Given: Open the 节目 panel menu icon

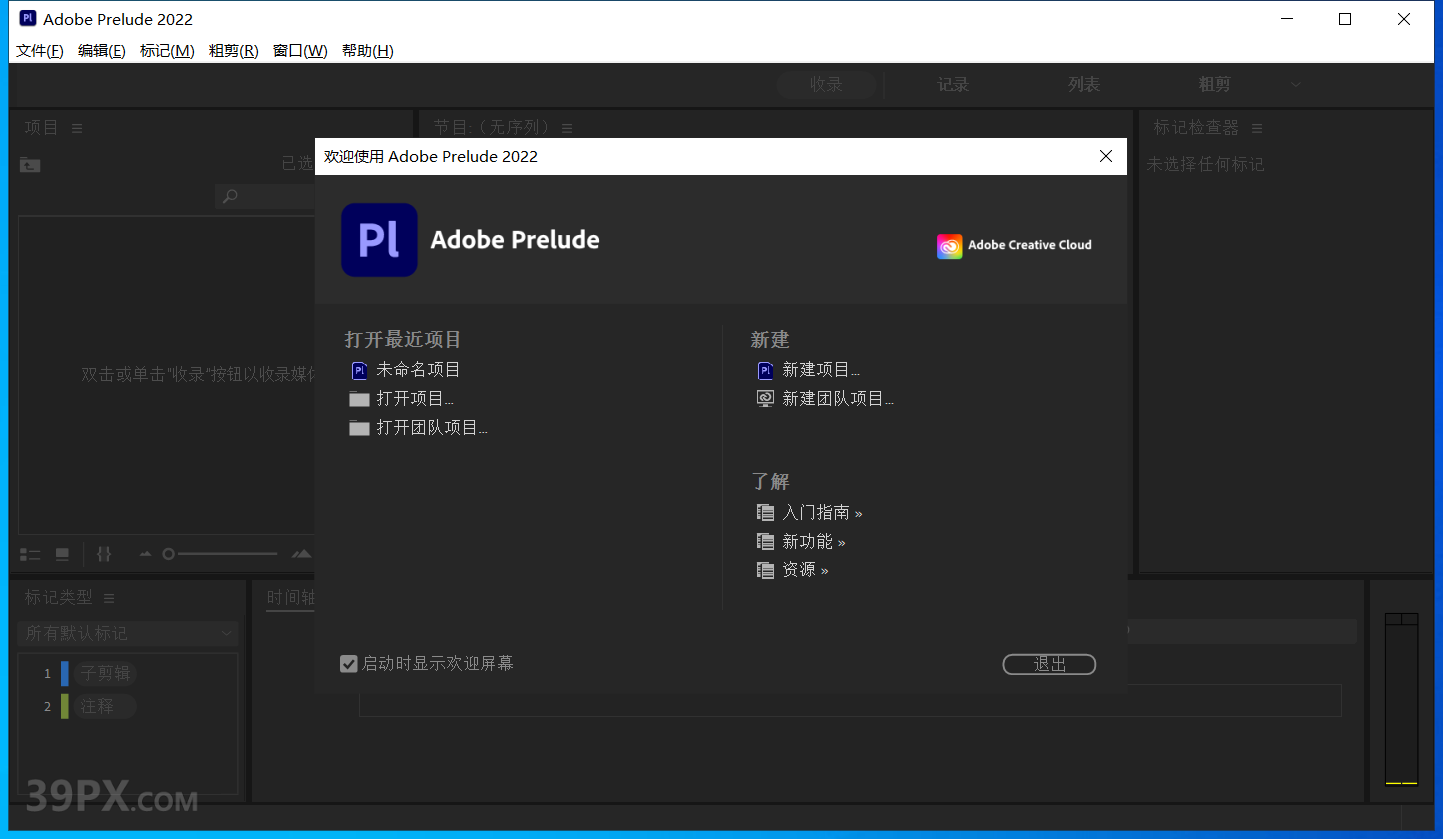Looking at the screenshot, I should pos(567,128).
